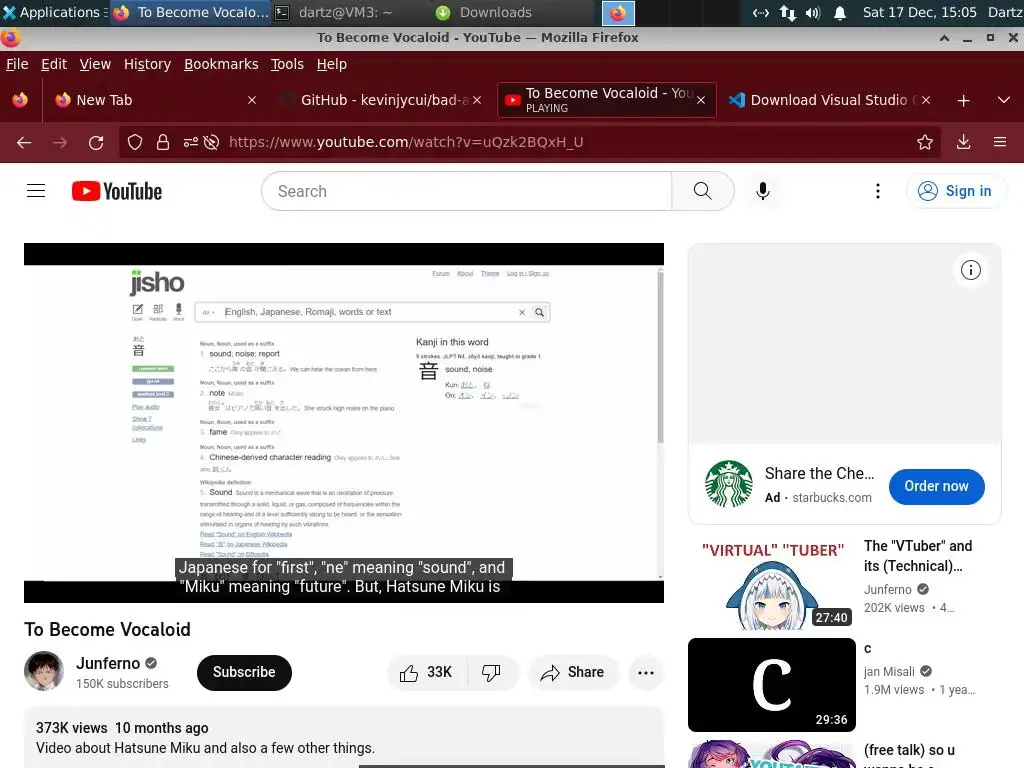Viewport: 1024px width, 768px height.
Task: Open the File menu
Action: coord(17,64)
